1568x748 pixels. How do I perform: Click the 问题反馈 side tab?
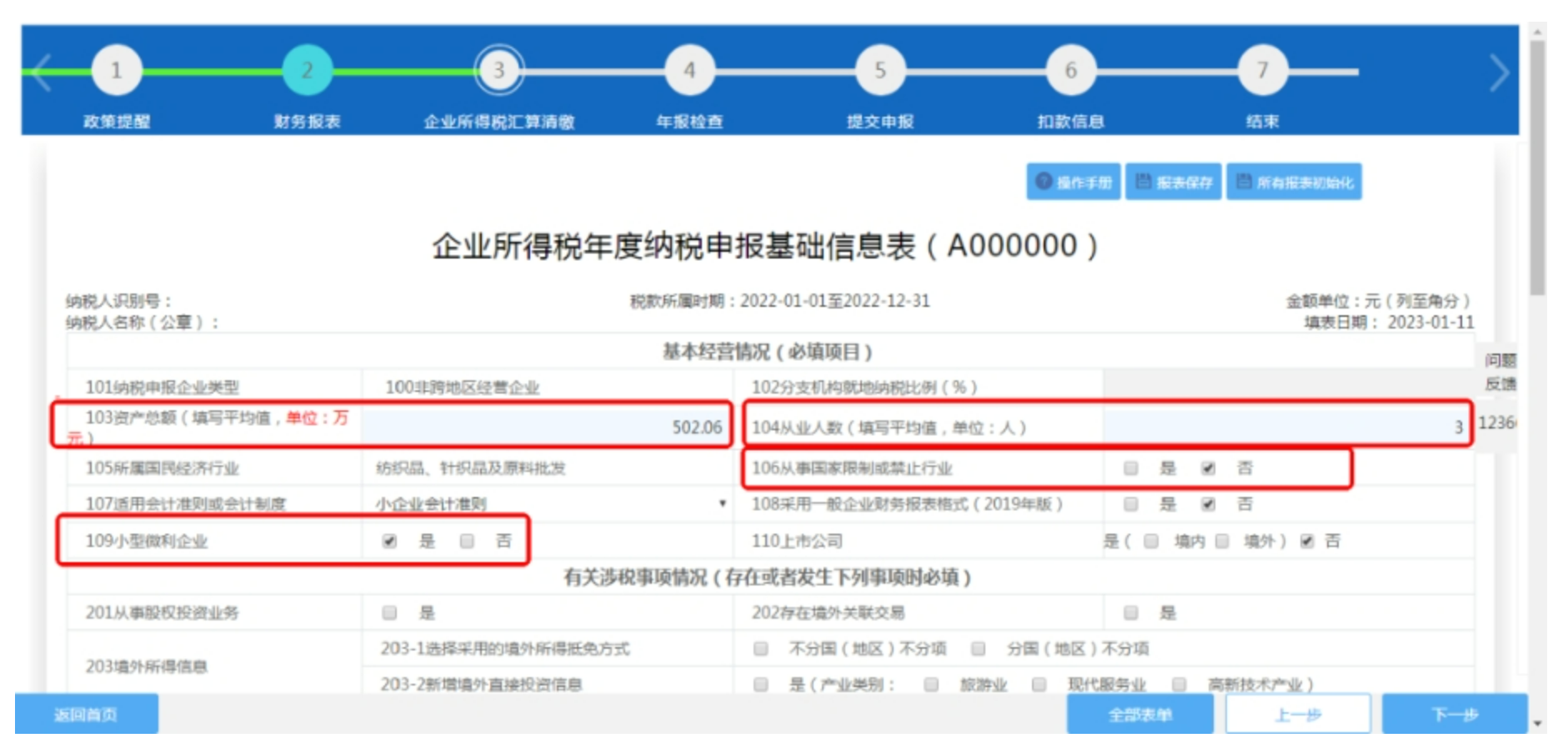point(1500,372)
